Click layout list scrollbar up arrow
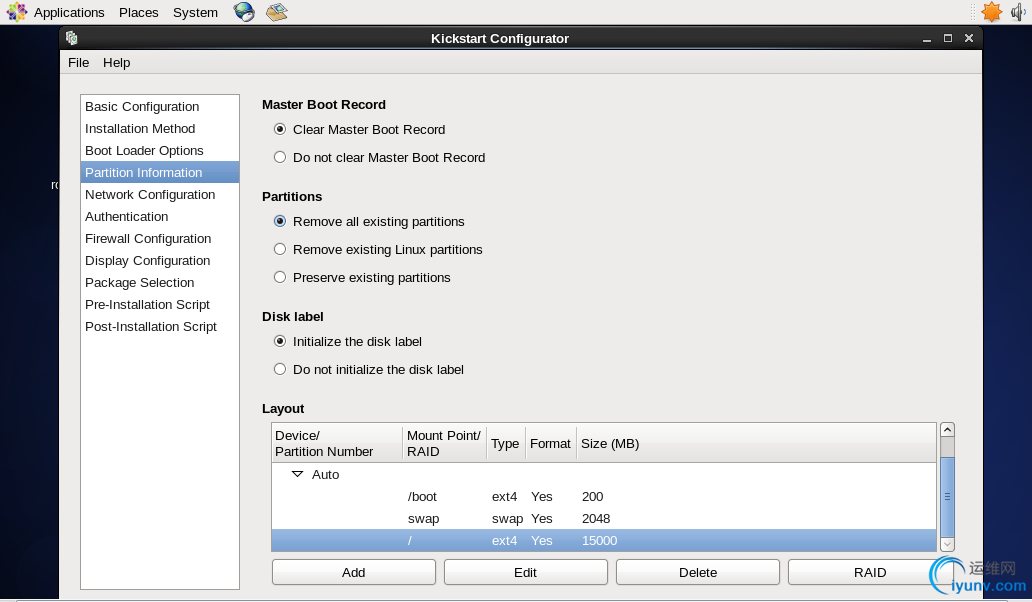This screenshot has width=1032, height=602. point(947,430)
